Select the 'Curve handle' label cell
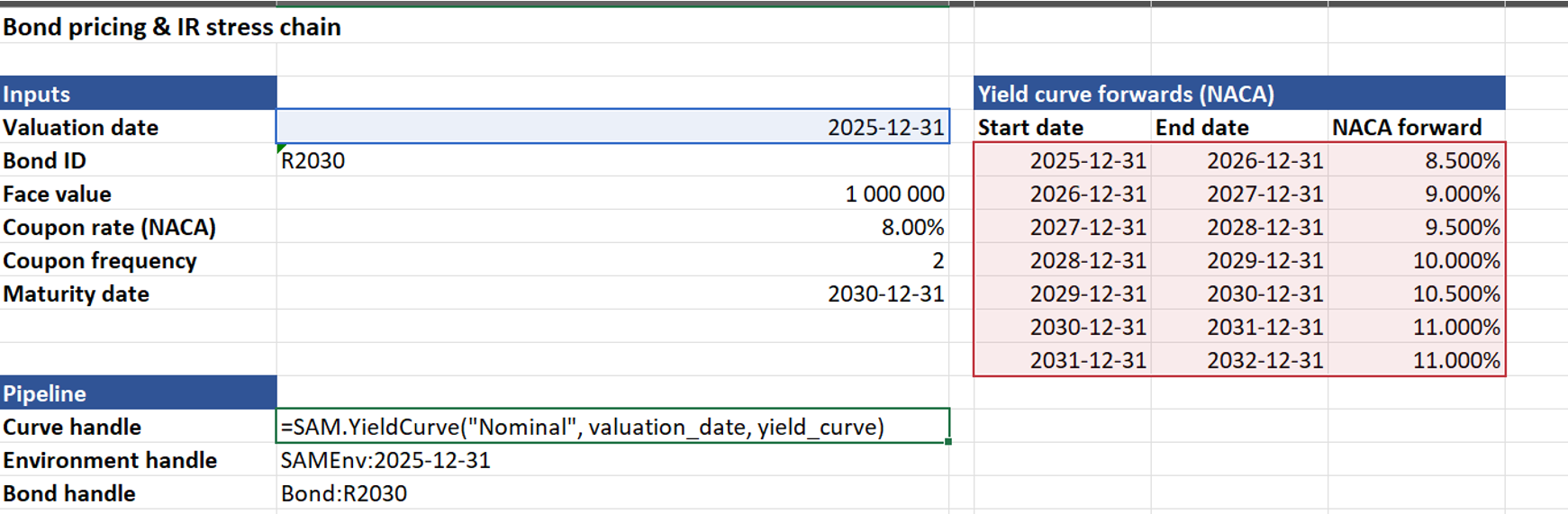The image size is (1568, 514). pos(138,427)
